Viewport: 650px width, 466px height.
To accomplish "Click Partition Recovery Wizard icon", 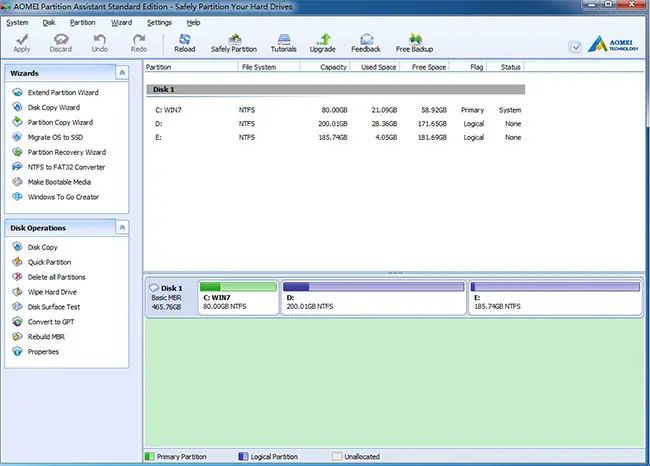I will coord(17,152).
